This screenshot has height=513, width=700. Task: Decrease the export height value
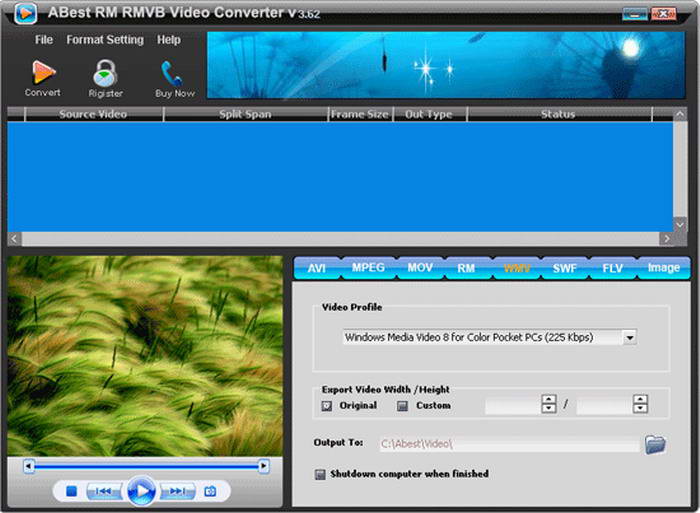click(640, 408)
